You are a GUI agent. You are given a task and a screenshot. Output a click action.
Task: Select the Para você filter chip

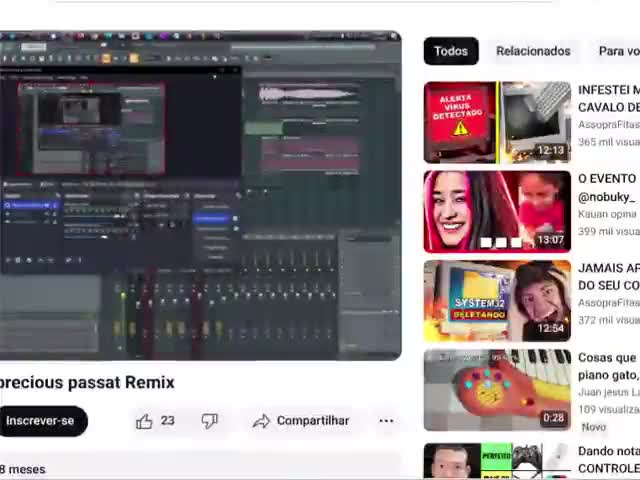(618, 51)
